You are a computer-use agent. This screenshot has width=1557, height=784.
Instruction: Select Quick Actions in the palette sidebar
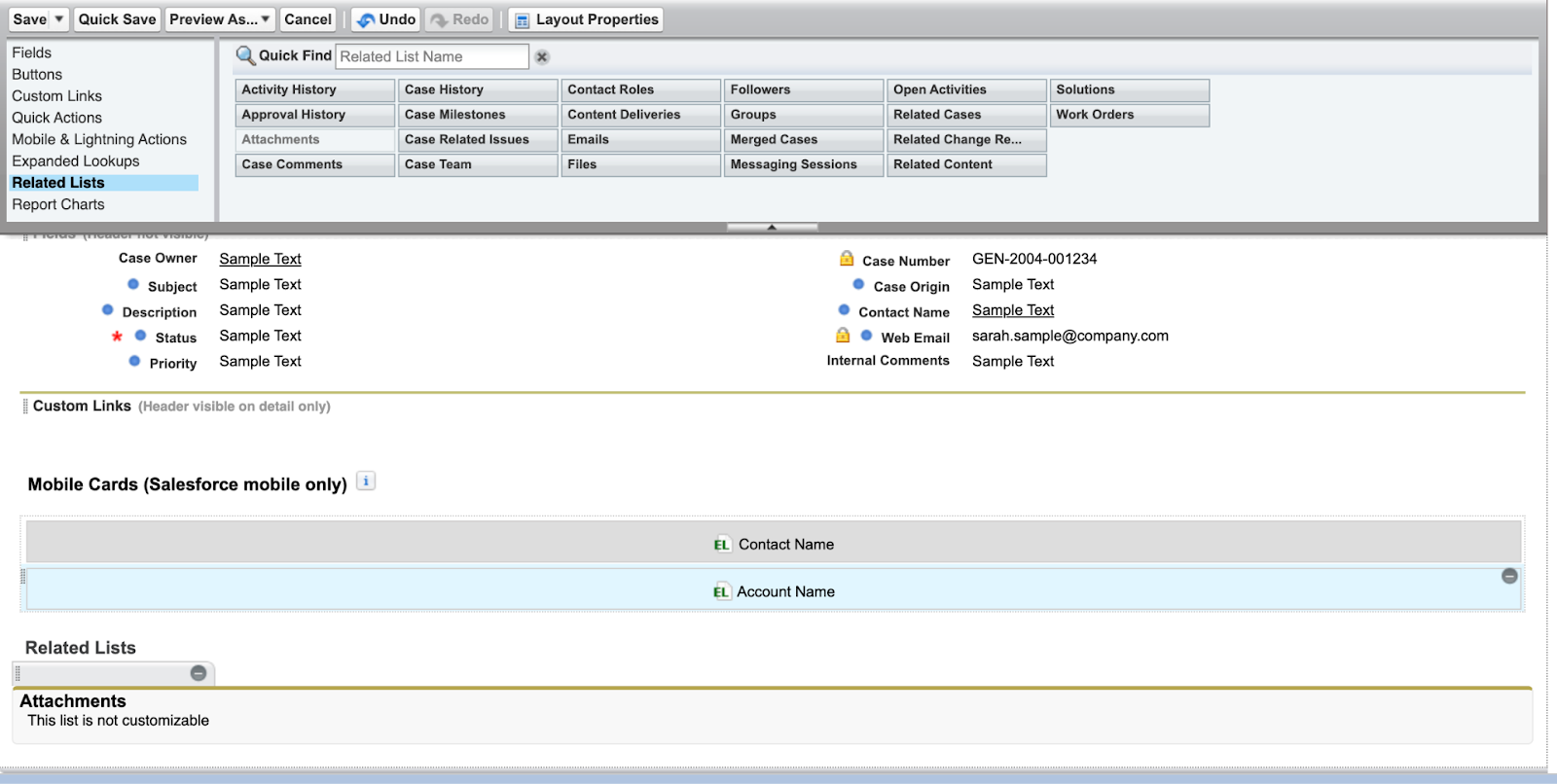click(56, 118)
